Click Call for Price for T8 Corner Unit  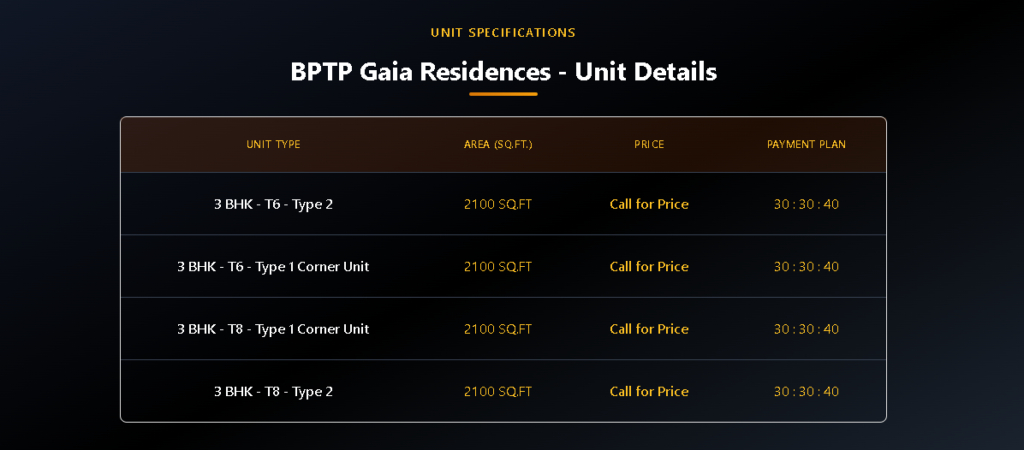point(649,329)
